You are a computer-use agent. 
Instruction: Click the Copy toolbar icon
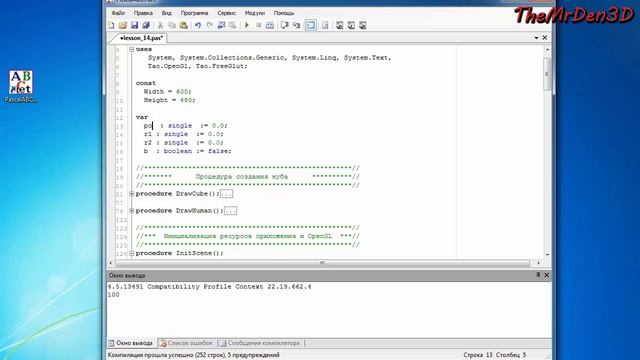tap(172, 25)
